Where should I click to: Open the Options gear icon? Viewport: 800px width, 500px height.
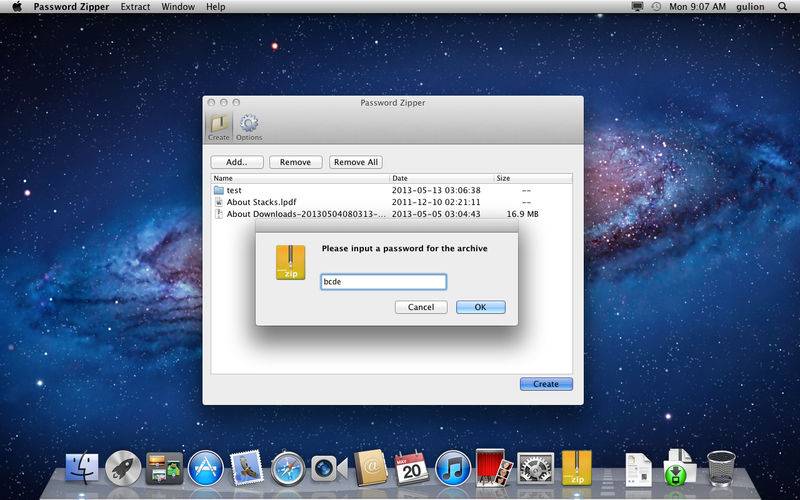tap(249, 128)
